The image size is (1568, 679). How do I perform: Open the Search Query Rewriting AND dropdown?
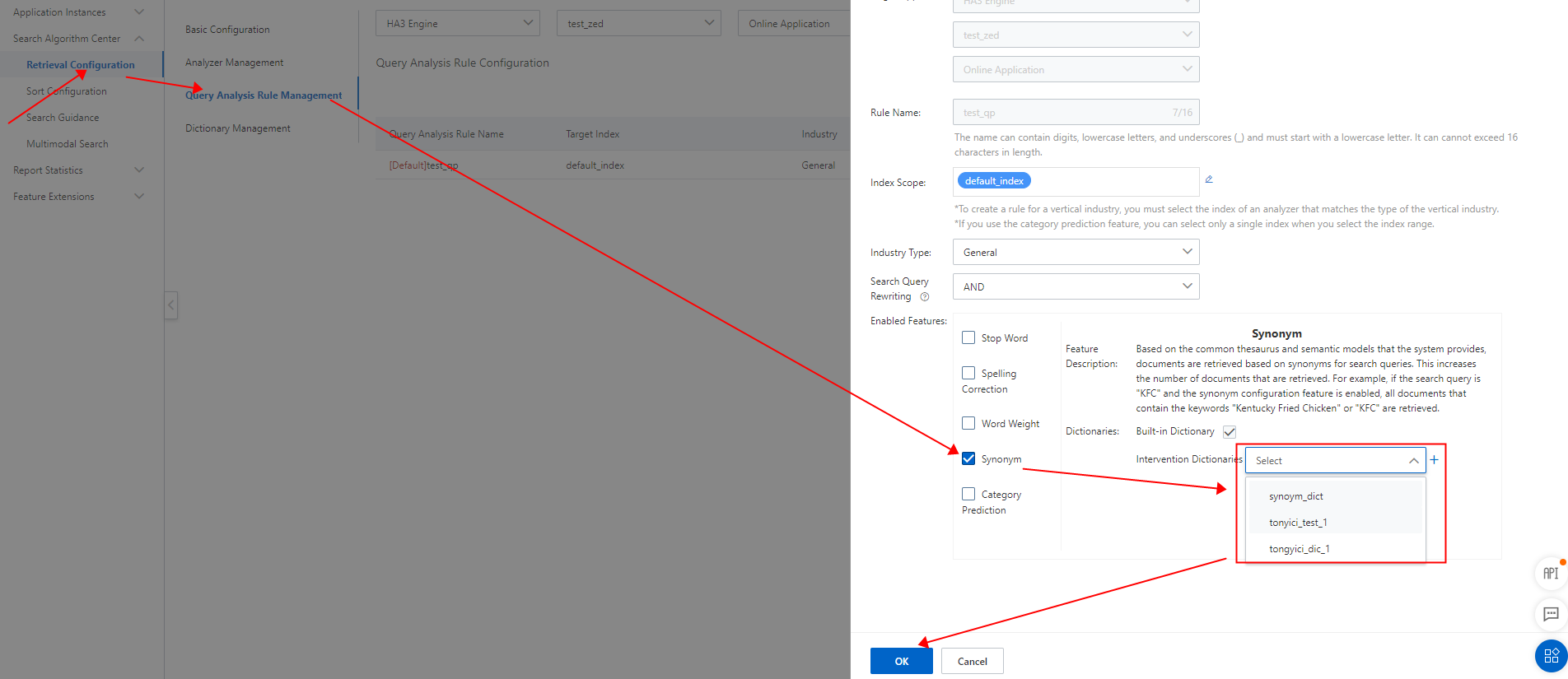tap(1076, 286)
